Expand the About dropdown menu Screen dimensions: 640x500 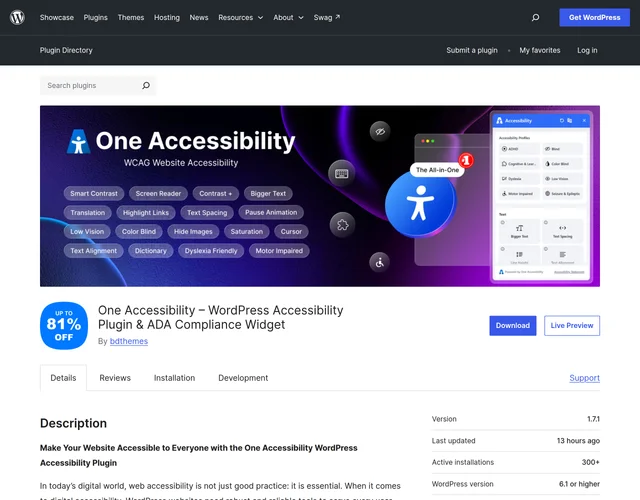pyautogui.click(x=288, y=18)
